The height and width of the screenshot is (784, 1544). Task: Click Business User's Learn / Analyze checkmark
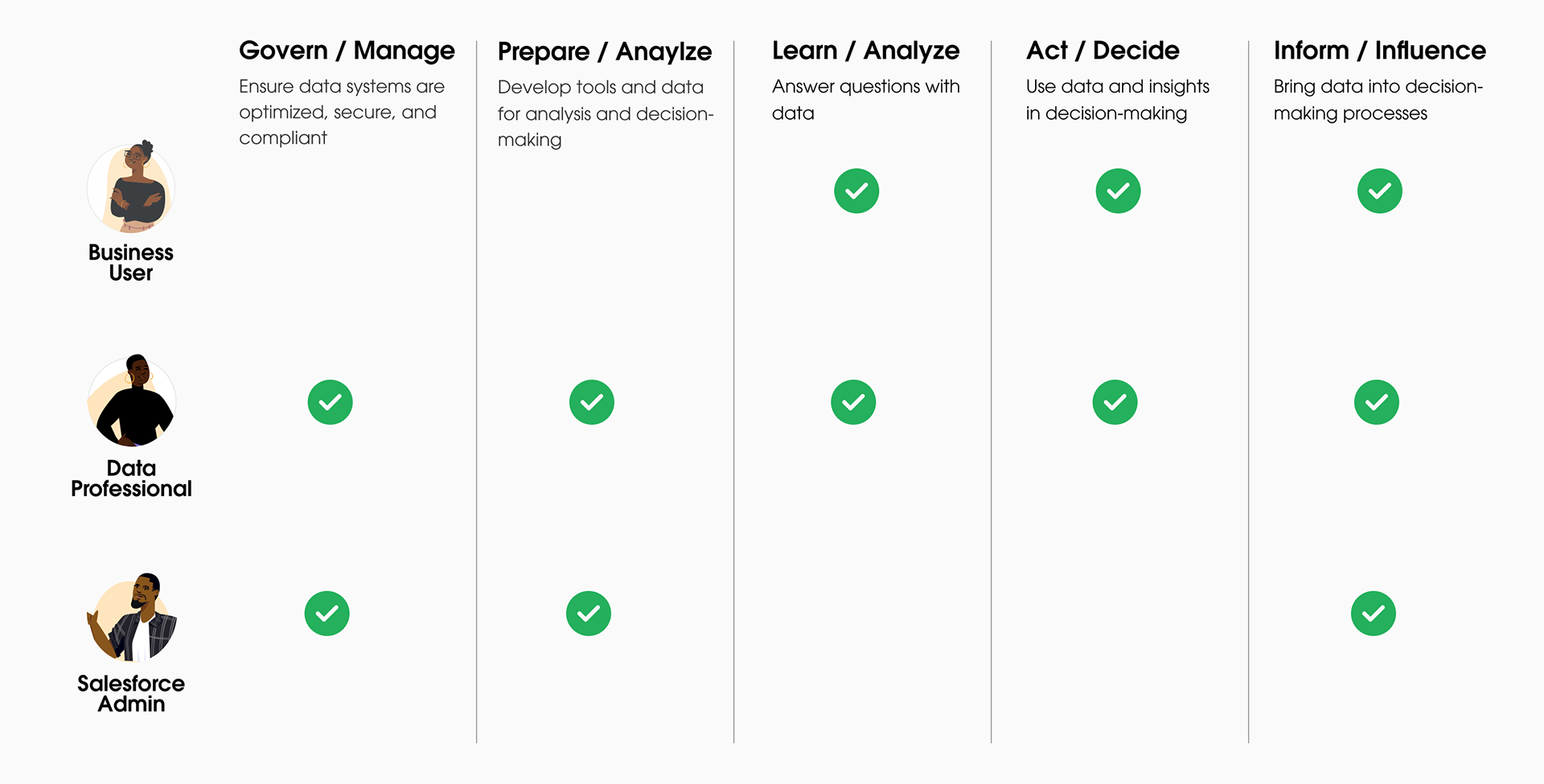coord(856,191)
